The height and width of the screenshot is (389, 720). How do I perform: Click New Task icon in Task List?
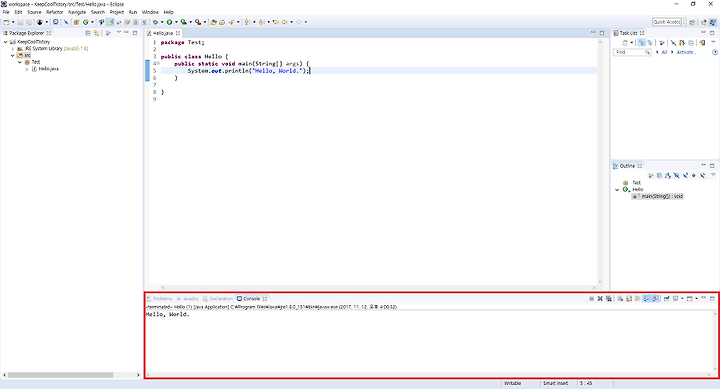tap(625, 43)
